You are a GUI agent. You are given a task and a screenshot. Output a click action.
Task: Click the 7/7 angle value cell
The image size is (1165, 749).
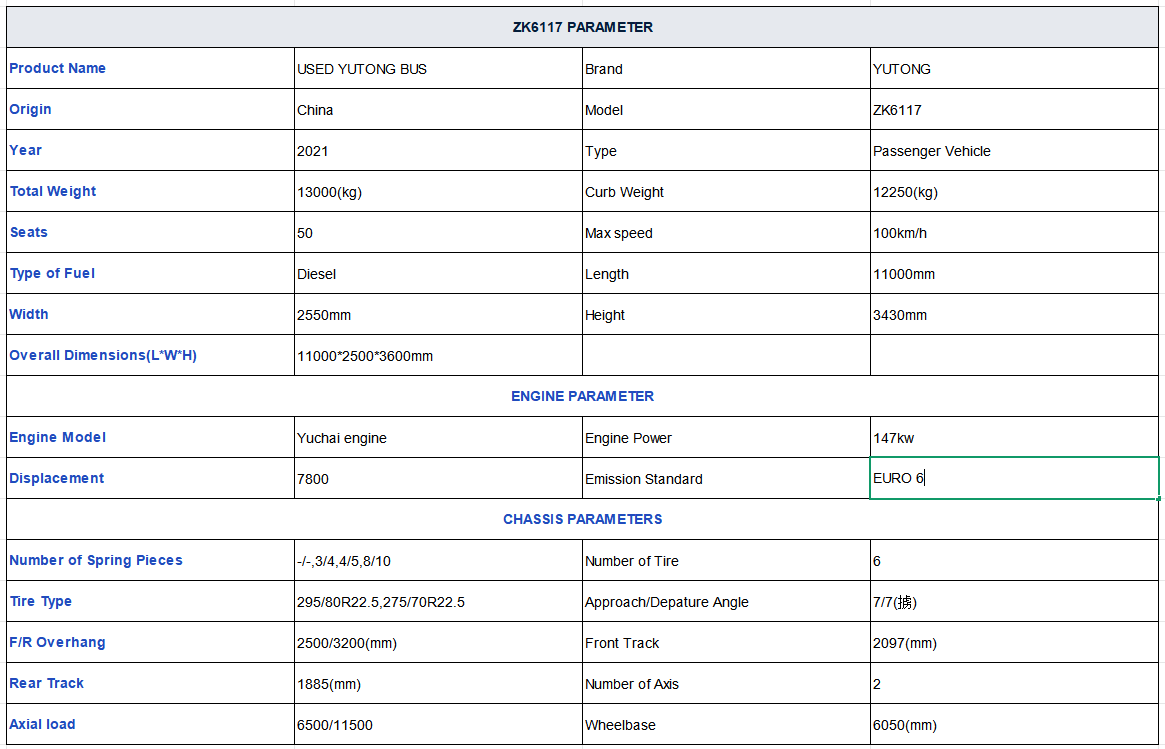pos(1014,601)
